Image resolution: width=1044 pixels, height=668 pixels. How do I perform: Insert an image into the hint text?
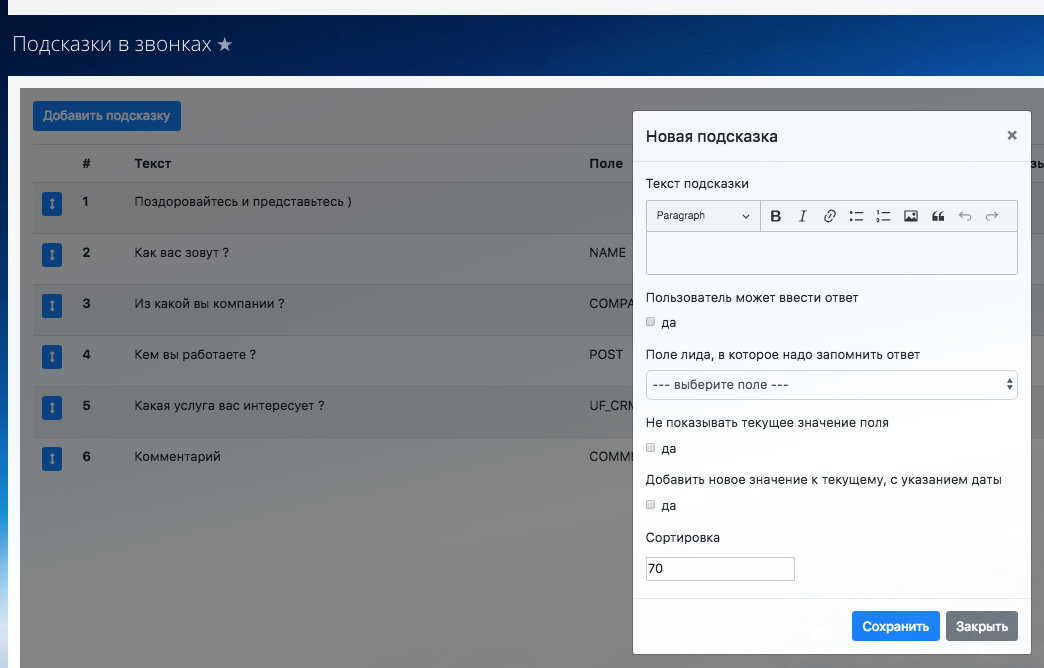[910, 216]
